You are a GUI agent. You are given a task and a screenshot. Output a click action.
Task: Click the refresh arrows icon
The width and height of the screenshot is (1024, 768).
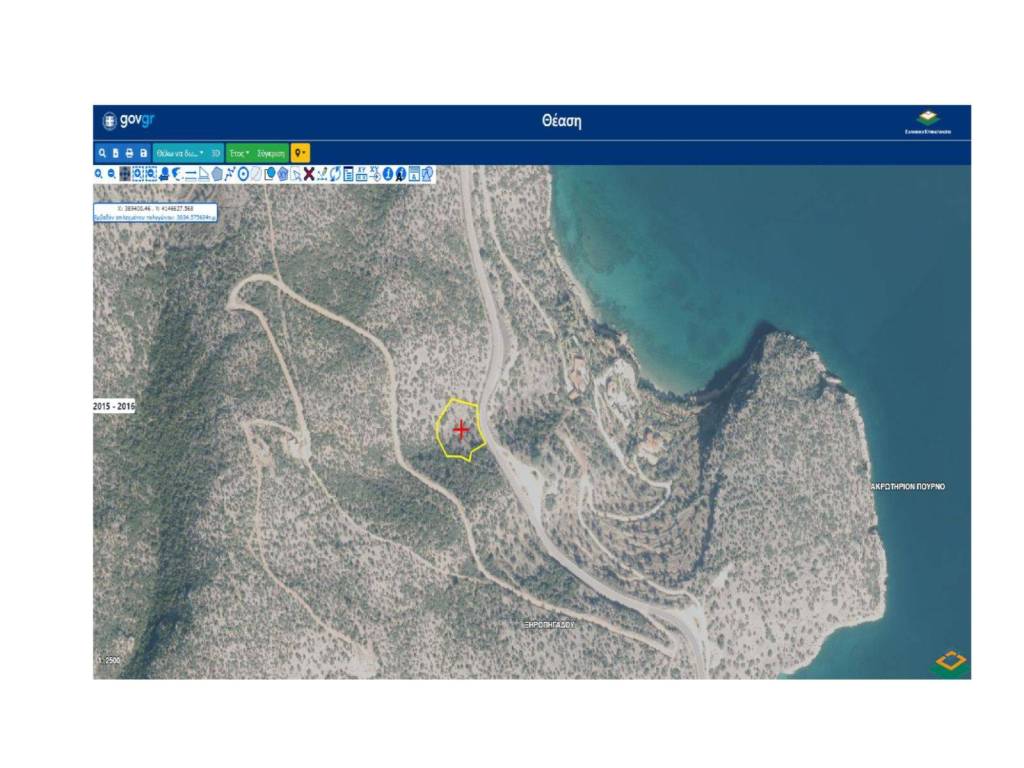(335, 174)
